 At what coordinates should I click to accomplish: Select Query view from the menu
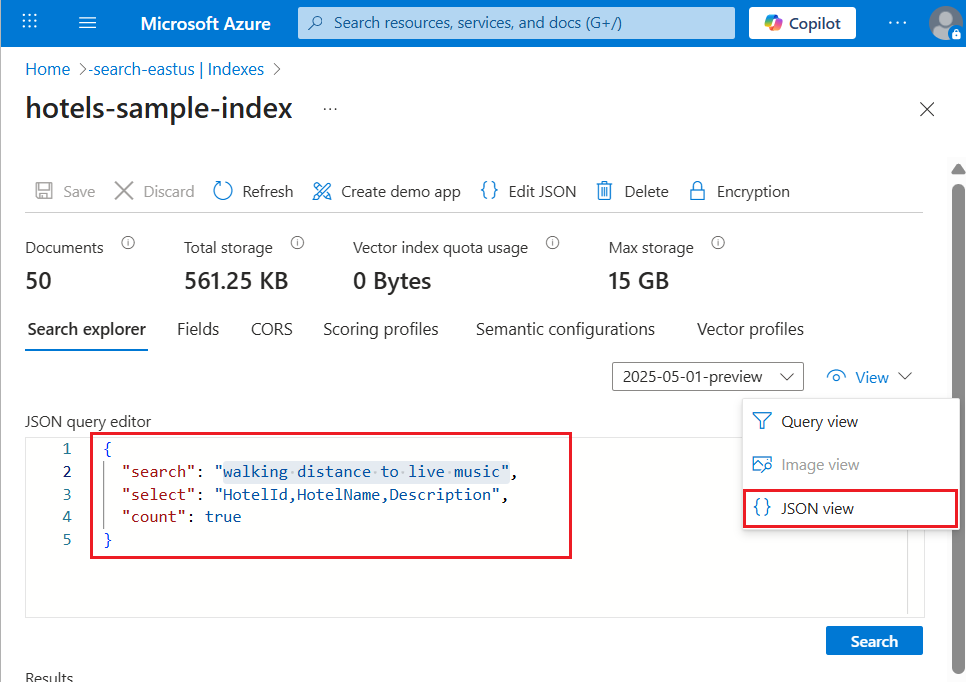coord(819,422)
